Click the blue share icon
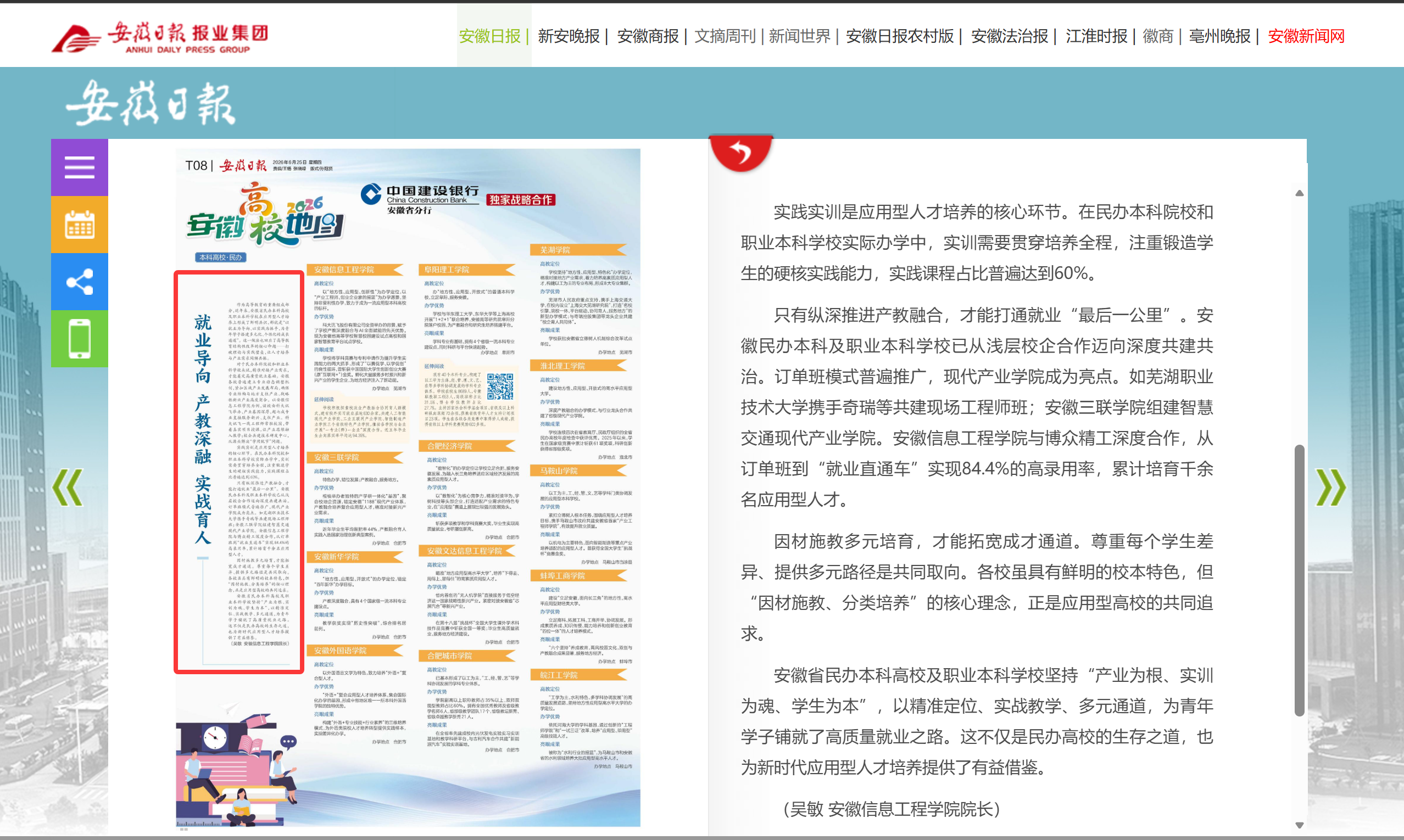This screenshot has height=840, width=1404. coord(79,282)
